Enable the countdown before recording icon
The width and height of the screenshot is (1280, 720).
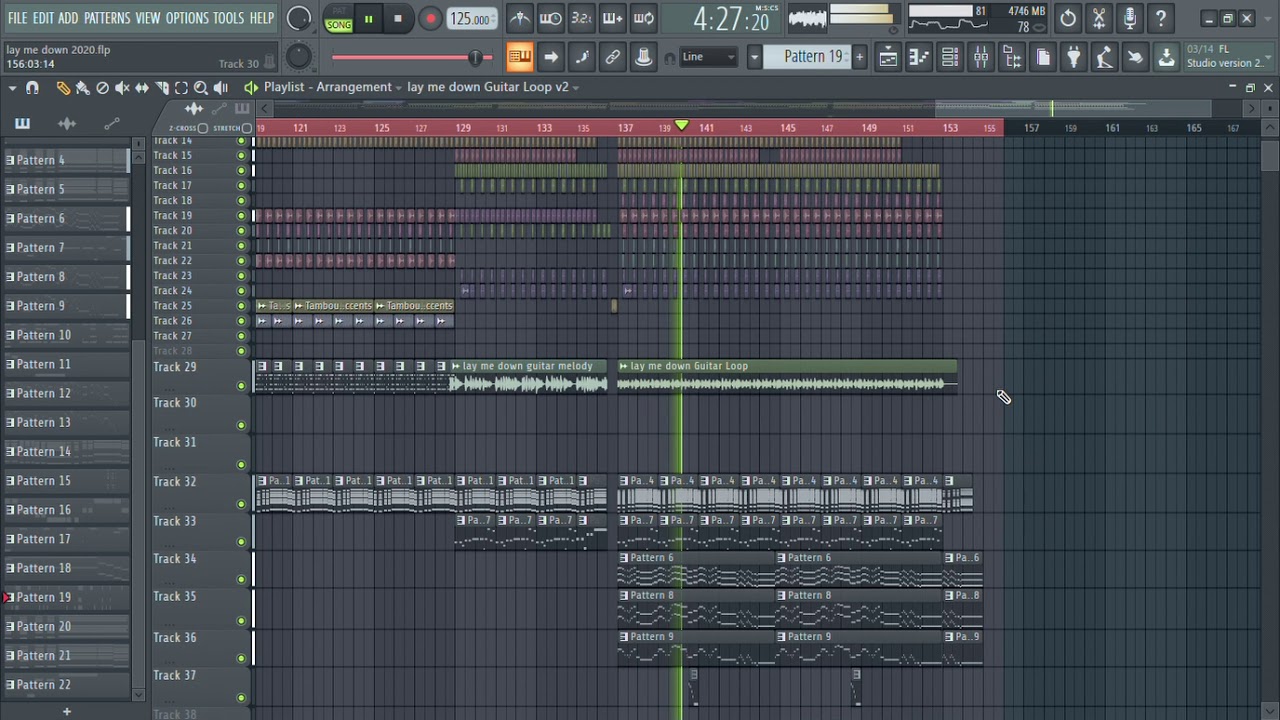(x=581, y=18)
